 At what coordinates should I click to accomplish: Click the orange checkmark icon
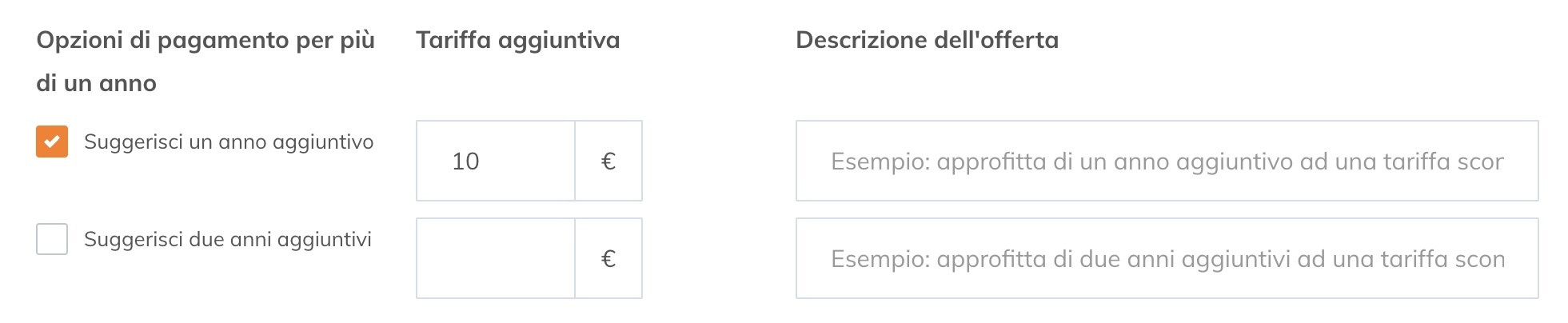click(52, 142)
